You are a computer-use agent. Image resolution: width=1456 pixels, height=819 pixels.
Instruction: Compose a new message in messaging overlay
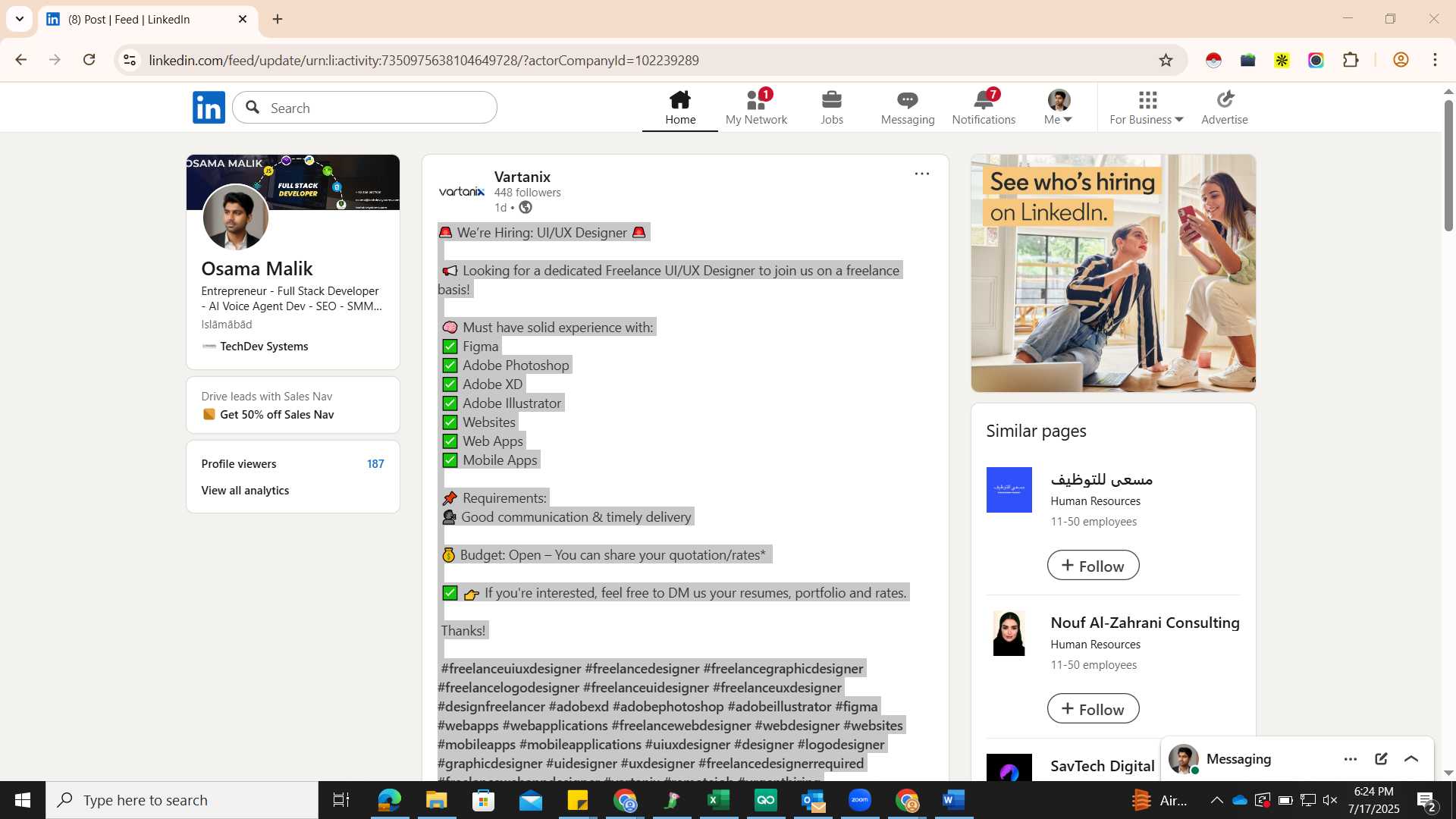point(1381,759)
